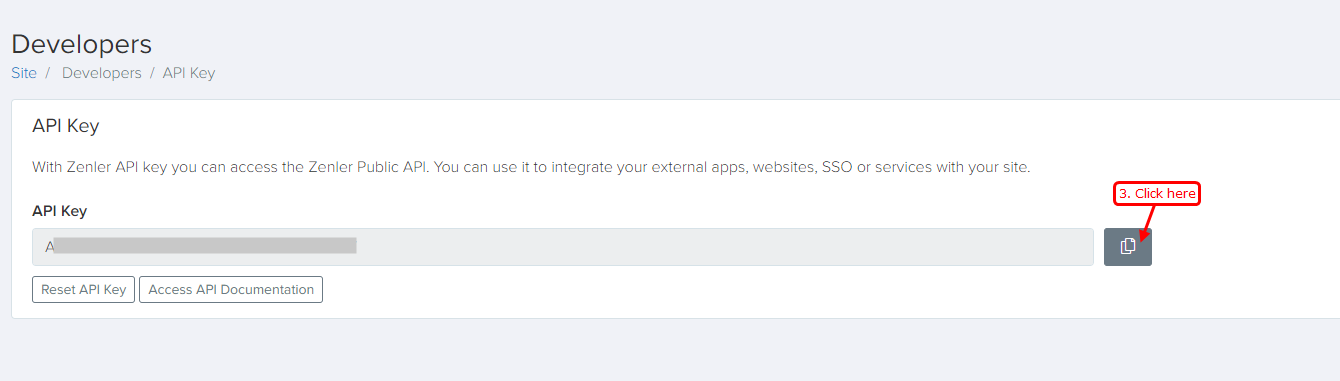1340x381 pixels.
Task: Open the Developers breadcrumb item
Action: pyautogui.click(x=102, y=73)
